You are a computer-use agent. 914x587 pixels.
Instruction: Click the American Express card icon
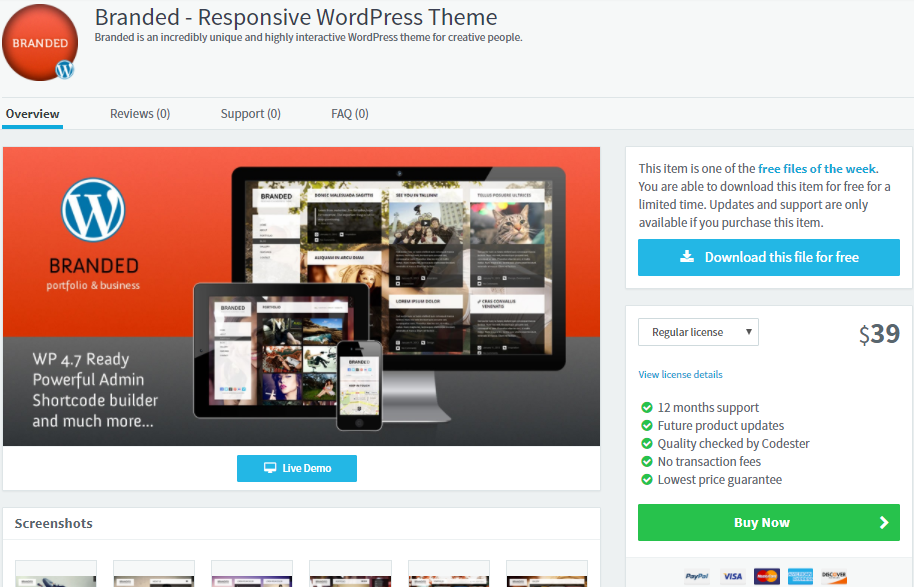click(x=800, y=576)
